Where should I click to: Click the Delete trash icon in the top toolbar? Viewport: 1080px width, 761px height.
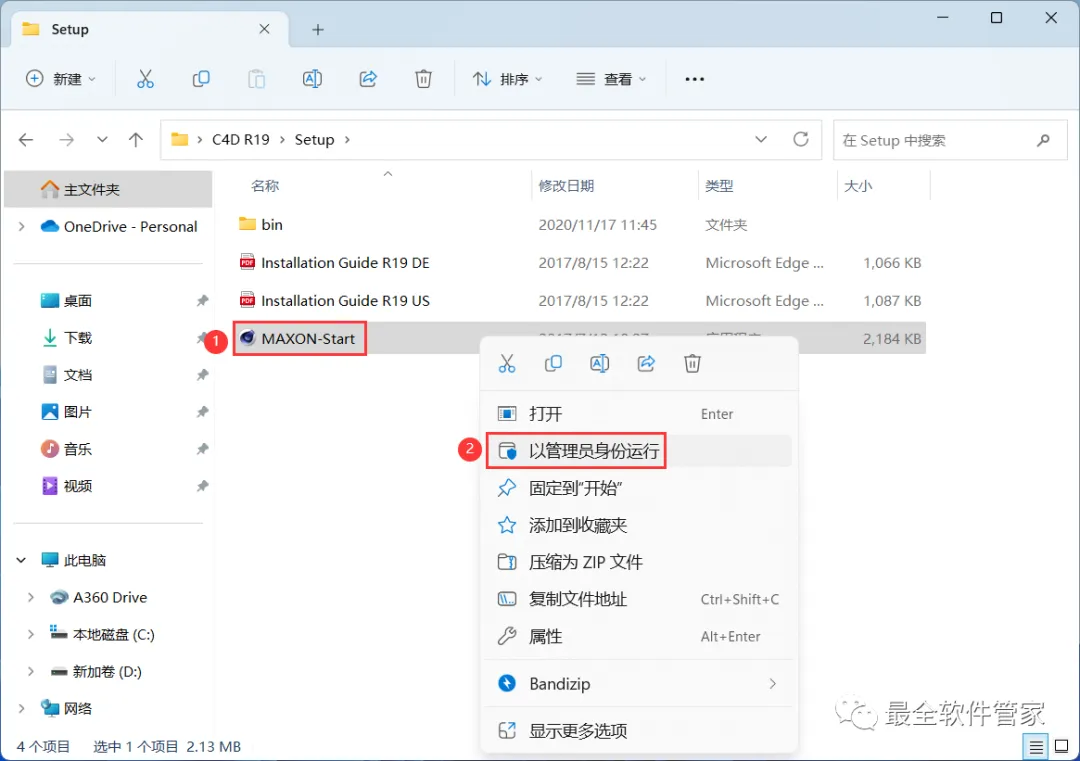pyautogui.click(x=423, y=79)
